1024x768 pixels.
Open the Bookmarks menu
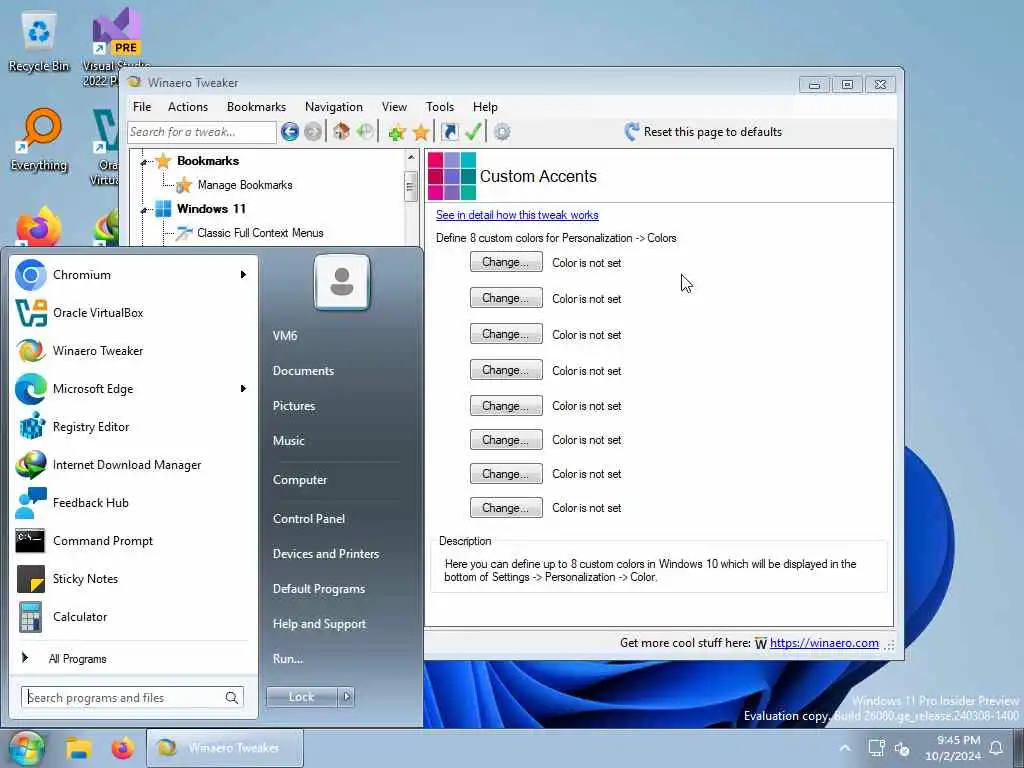coord(256,106)
